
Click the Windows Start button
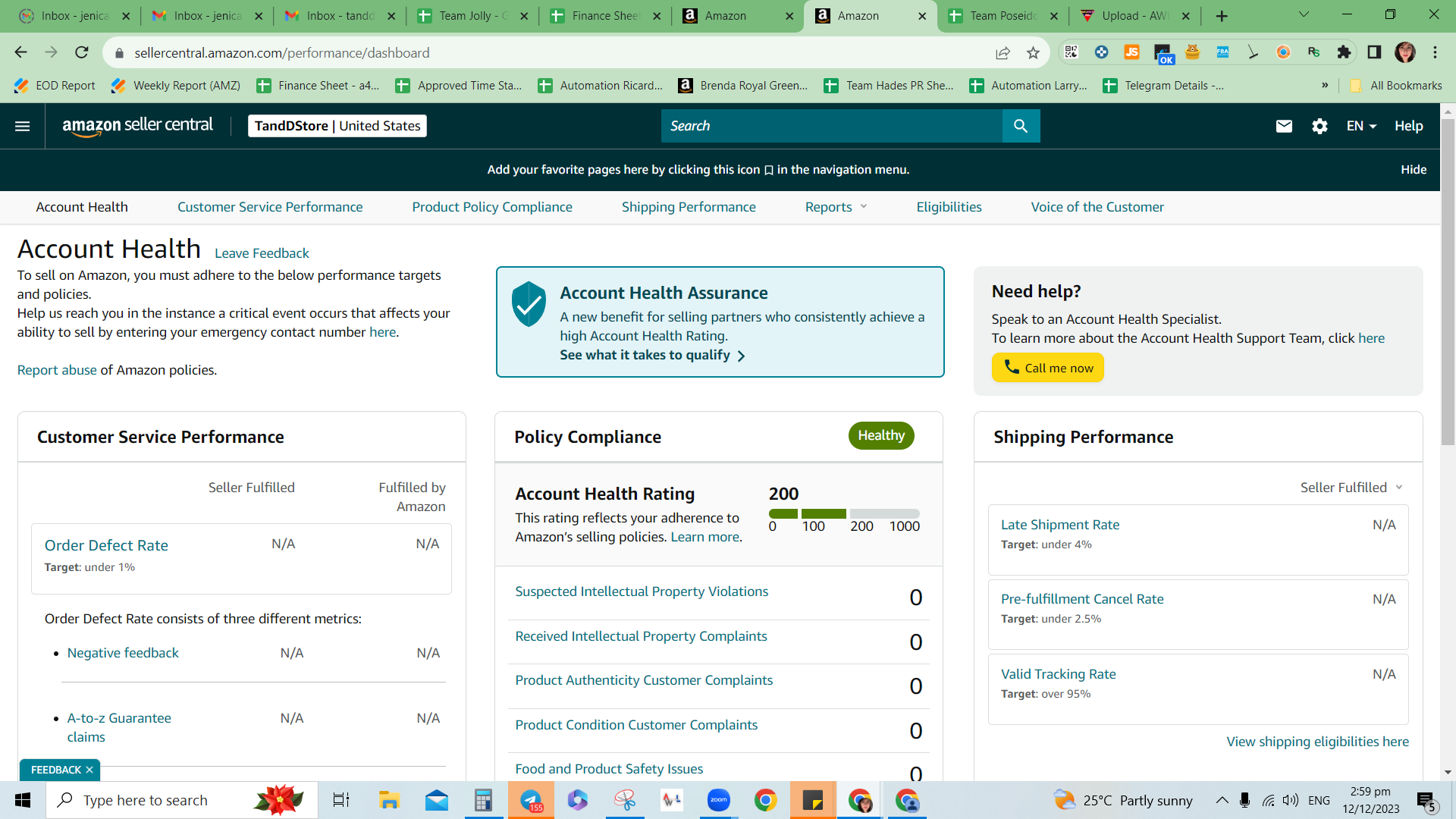pos(23,800)
